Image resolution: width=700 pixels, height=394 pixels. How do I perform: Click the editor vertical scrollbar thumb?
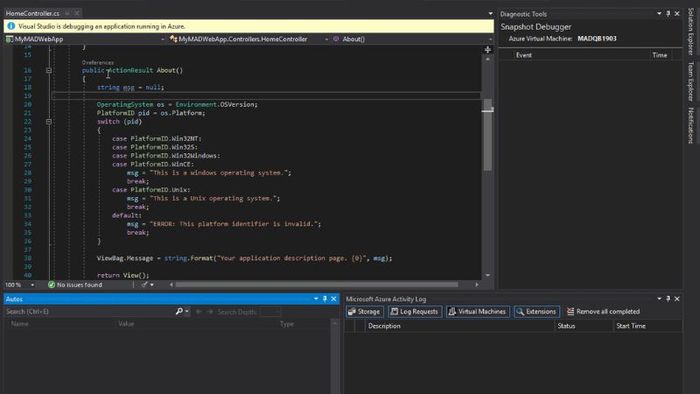point(488,135)
